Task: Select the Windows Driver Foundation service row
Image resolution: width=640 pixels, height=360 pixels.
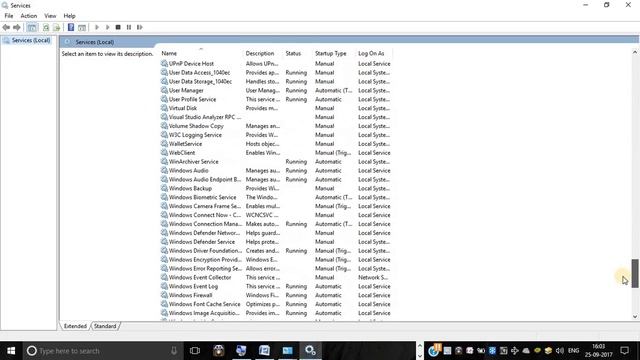Action: coord(276,251)
